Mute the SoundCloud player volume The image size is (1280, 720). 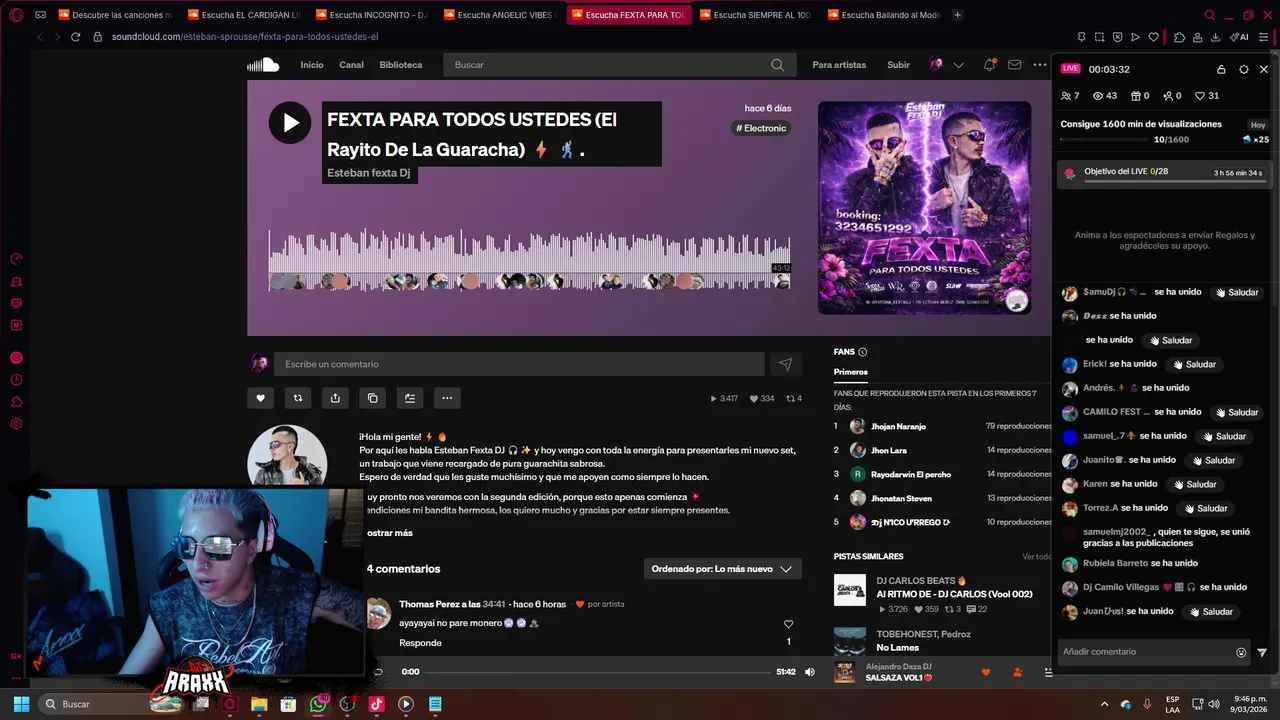(x=810, y=672)
